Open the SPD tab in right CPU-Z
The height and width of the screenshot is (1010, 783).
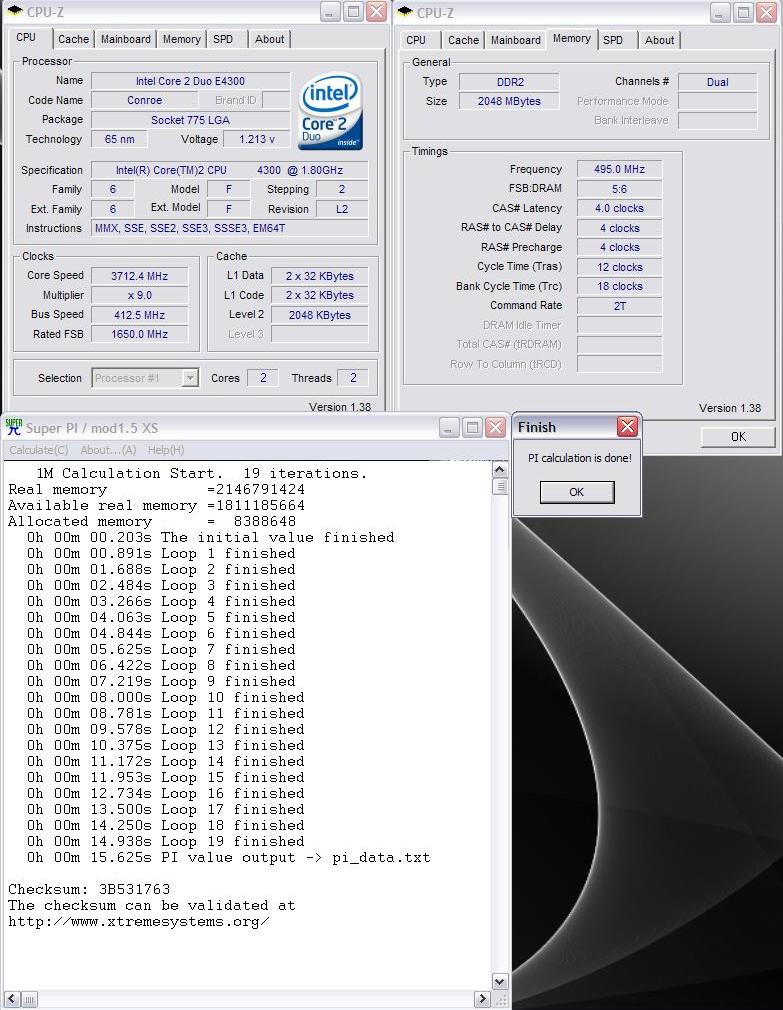coord(613,40)
